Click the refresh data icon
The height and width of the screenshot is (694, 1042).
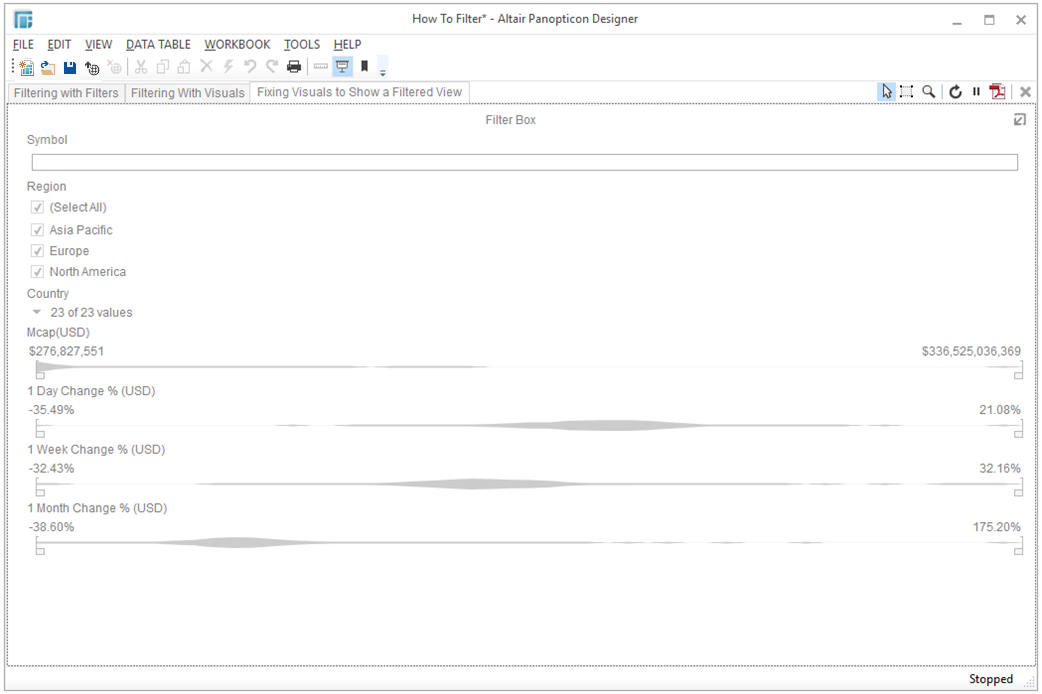tap(956, 92)
